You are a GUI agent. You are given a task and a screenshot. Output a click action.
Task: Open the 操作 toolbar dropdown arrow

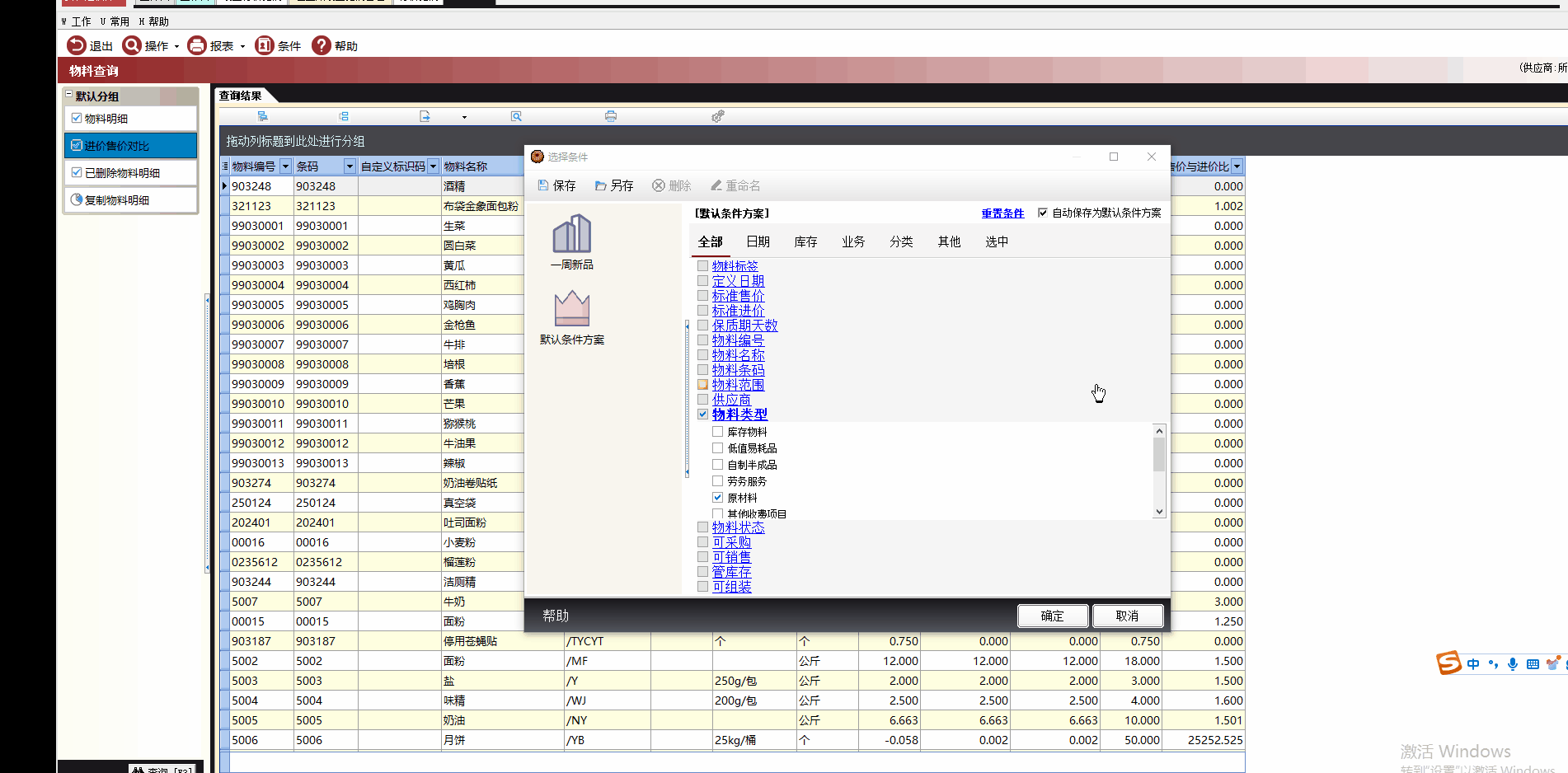176,47
